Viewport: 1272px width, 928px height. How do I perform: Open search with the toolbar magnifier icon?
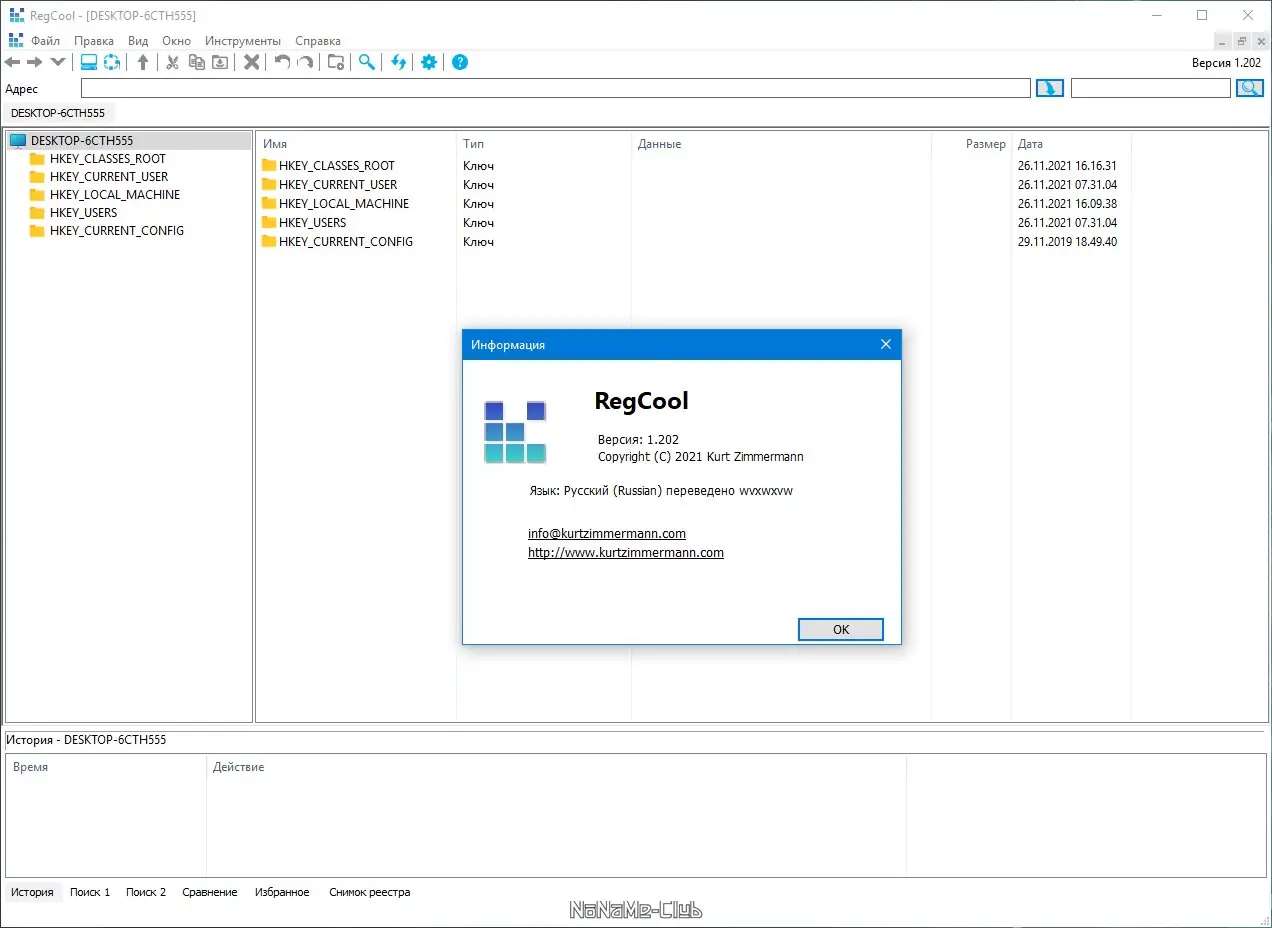coord(367,62)
